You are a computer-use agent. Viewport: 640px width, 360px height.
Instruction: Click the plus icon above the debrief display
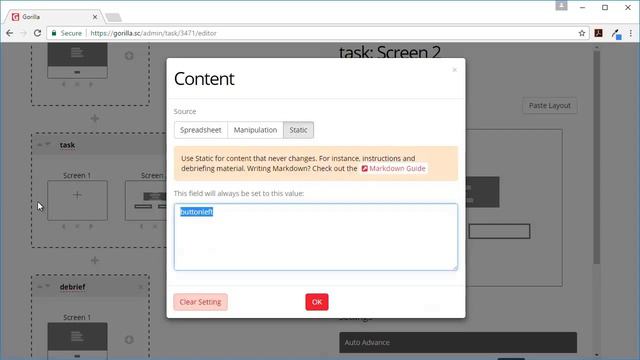click(x=95, y=260)
